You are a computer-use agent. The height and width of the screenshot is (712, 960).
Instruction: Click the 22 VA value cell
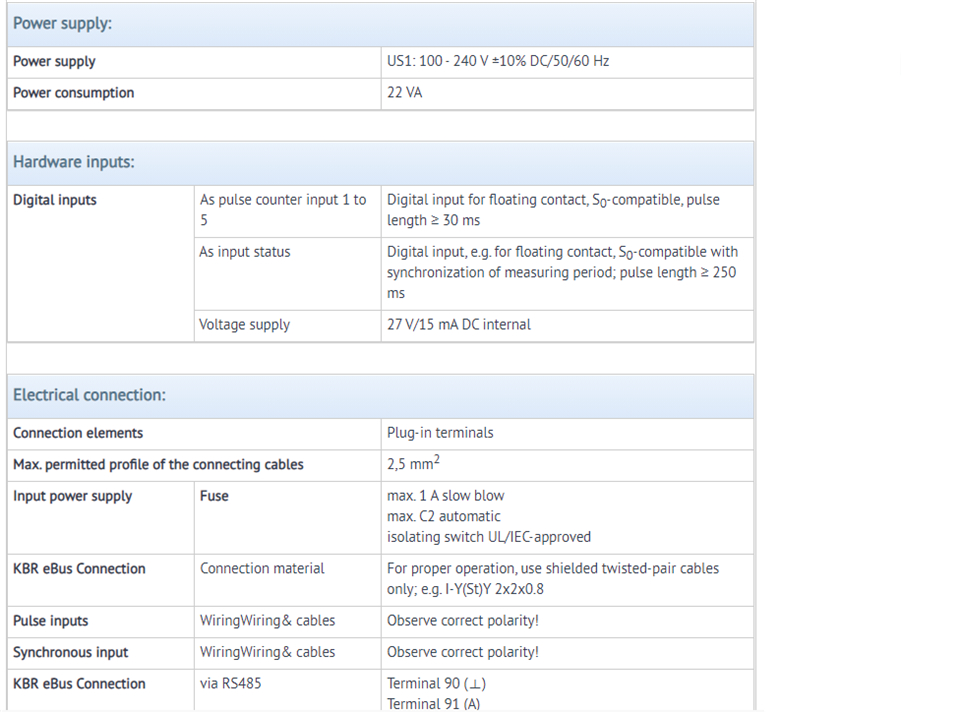[567, 94]
